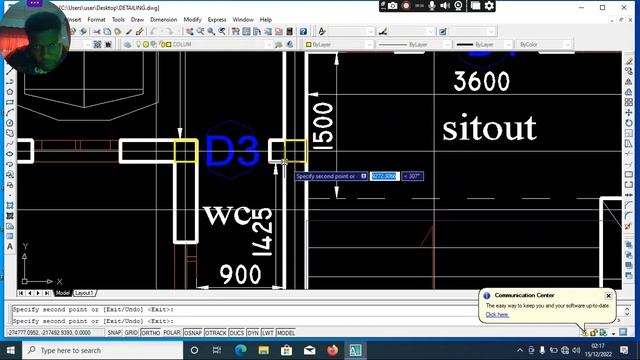The image size is (640, 360).
Task: Toggle the speaker audio in recorder bar
Action: (445, 6)
